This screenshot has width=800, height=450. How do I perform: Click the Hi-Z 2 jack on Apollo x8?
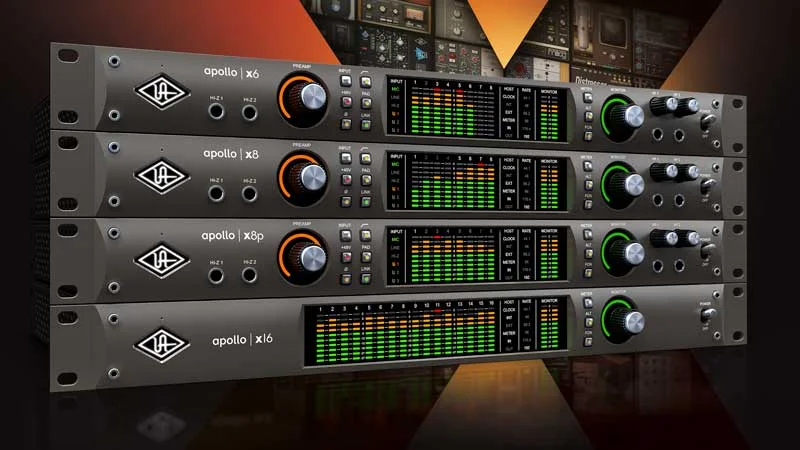[x=249, y=194]
